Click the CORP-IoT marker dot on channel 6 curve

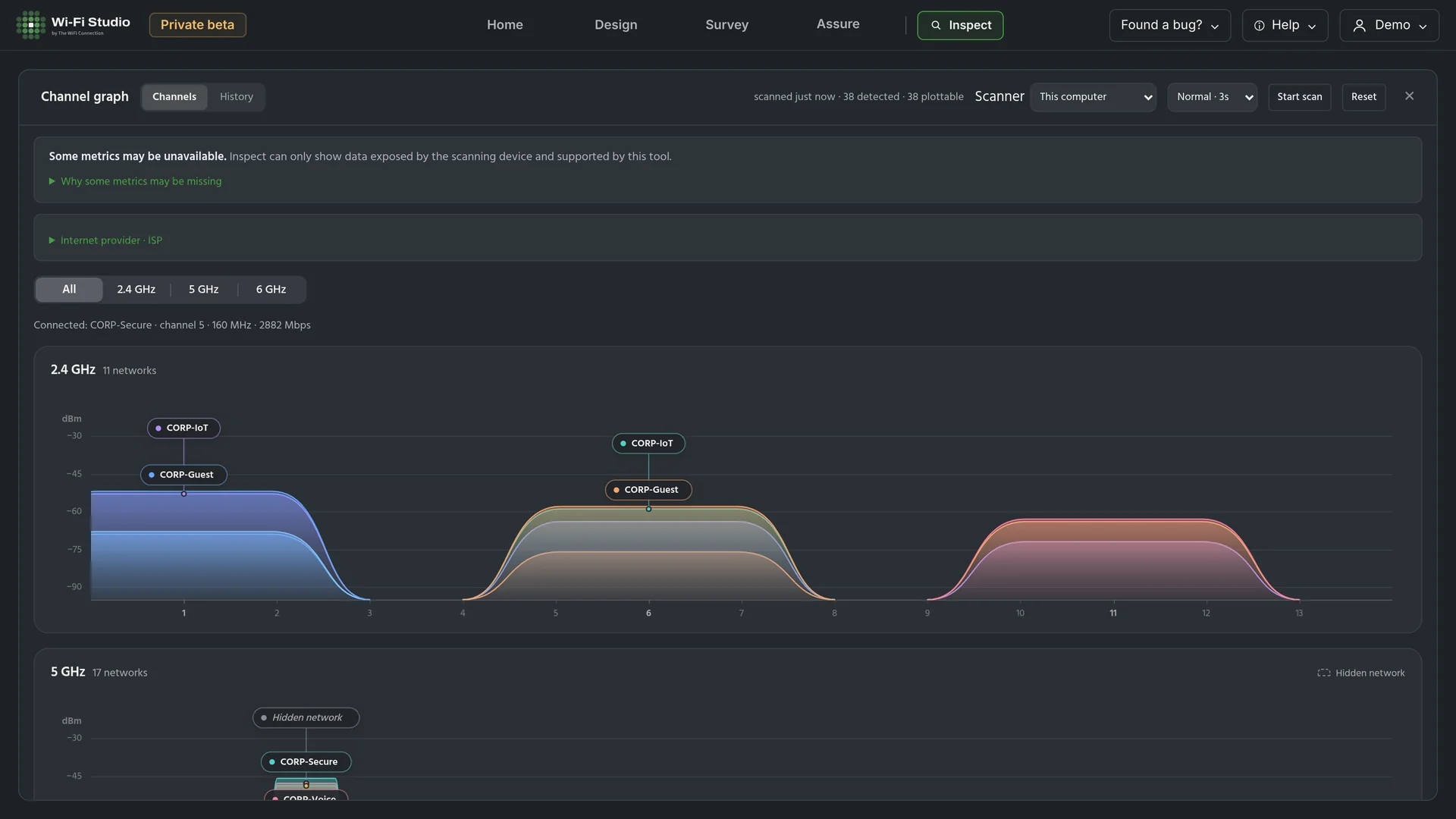(x=648, y=509)
